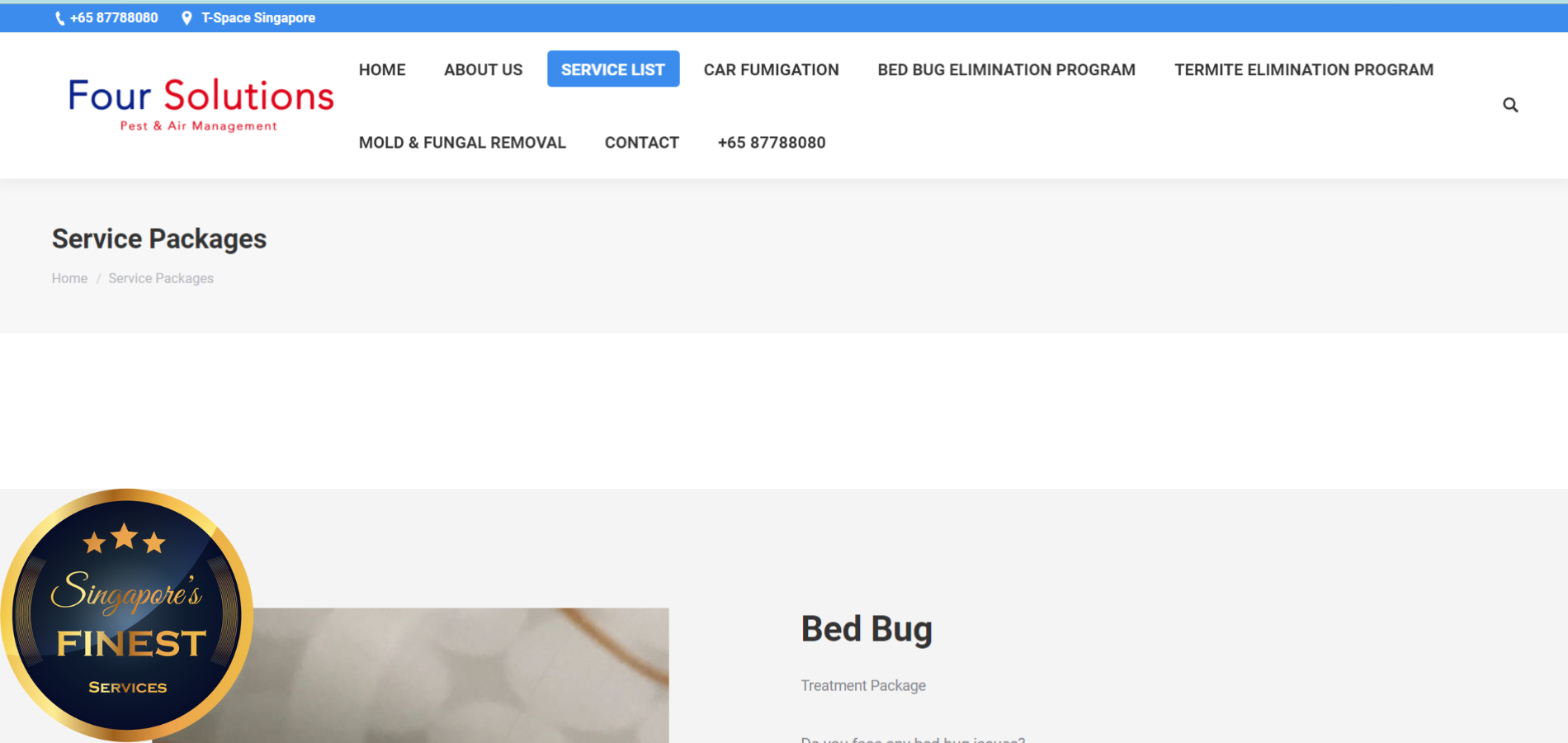Click the Bed Bug heading
1568x743 pixels.
point(866,629)
